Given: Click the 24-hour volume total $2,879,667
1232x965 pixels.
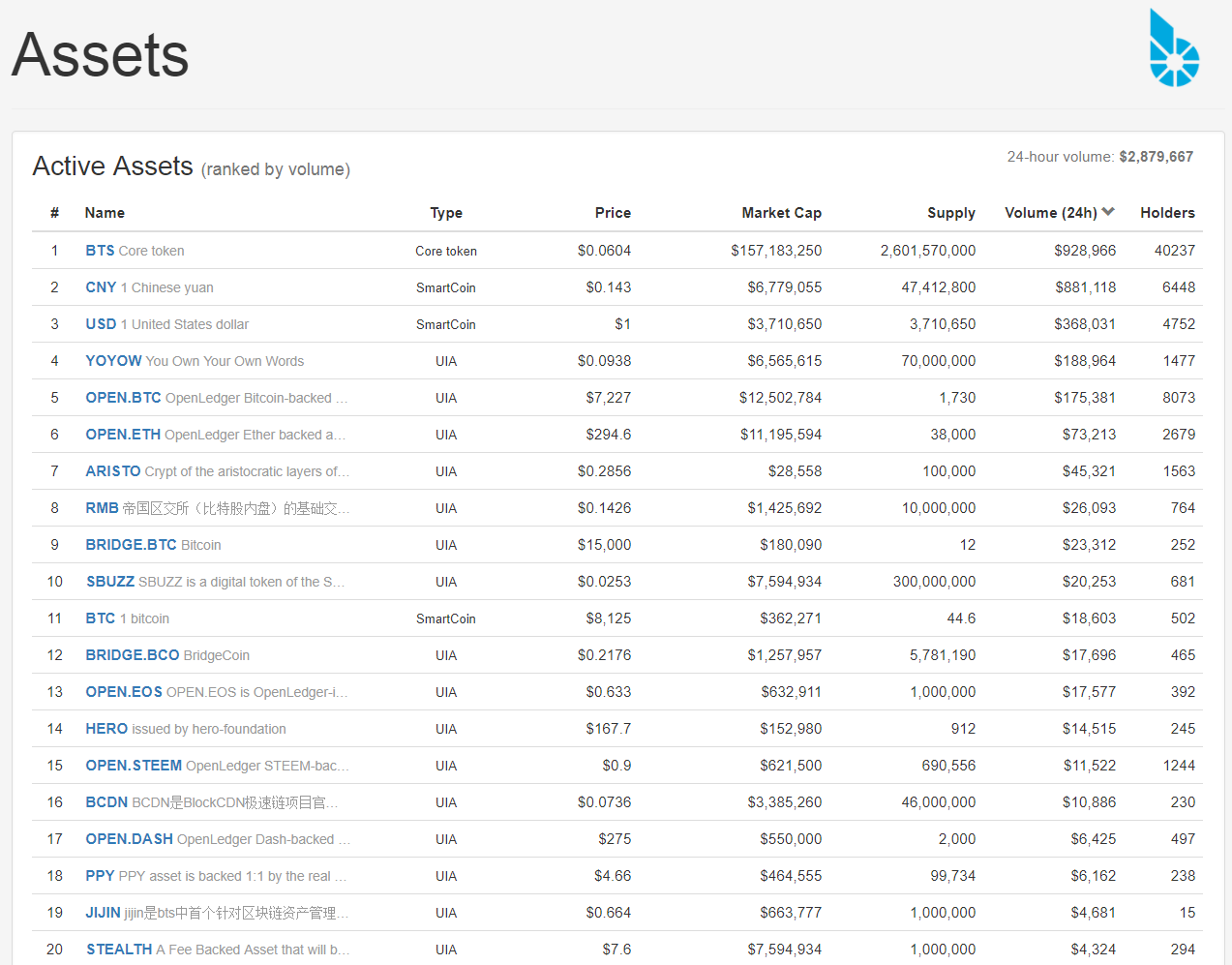Looking at the screenshot, I should coord(1156,157).
